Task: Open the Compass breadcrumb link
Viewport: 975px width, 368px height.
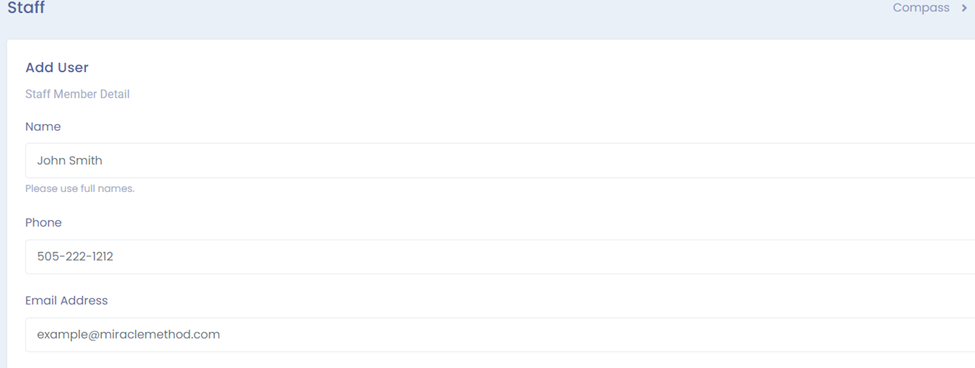Action: click(921, 8)
